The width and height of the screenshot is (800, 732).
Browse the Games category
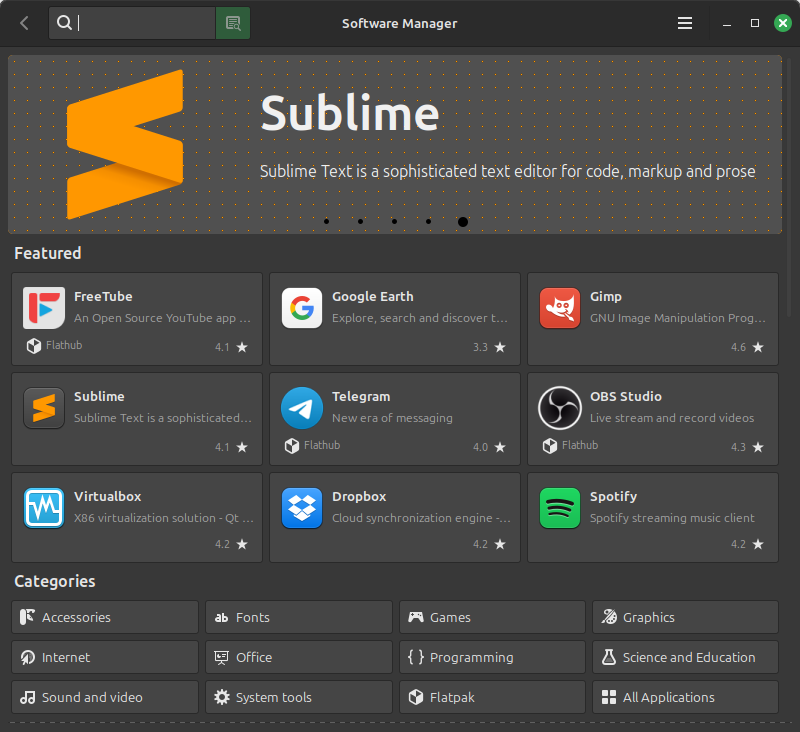click(x=491, y=617)
